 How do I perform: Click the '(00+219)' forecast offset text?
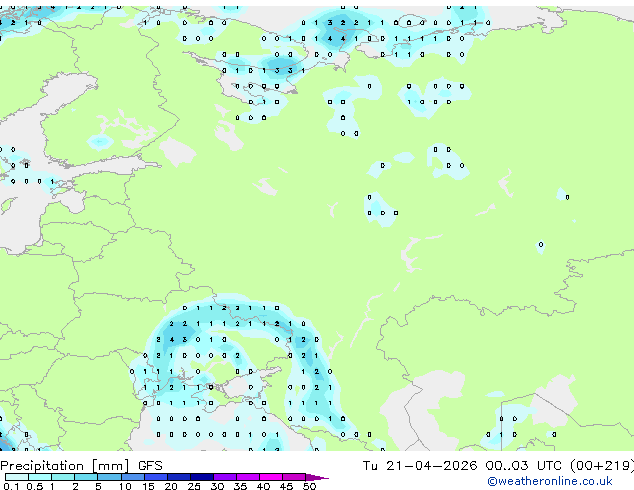click(x=602, y=466)
